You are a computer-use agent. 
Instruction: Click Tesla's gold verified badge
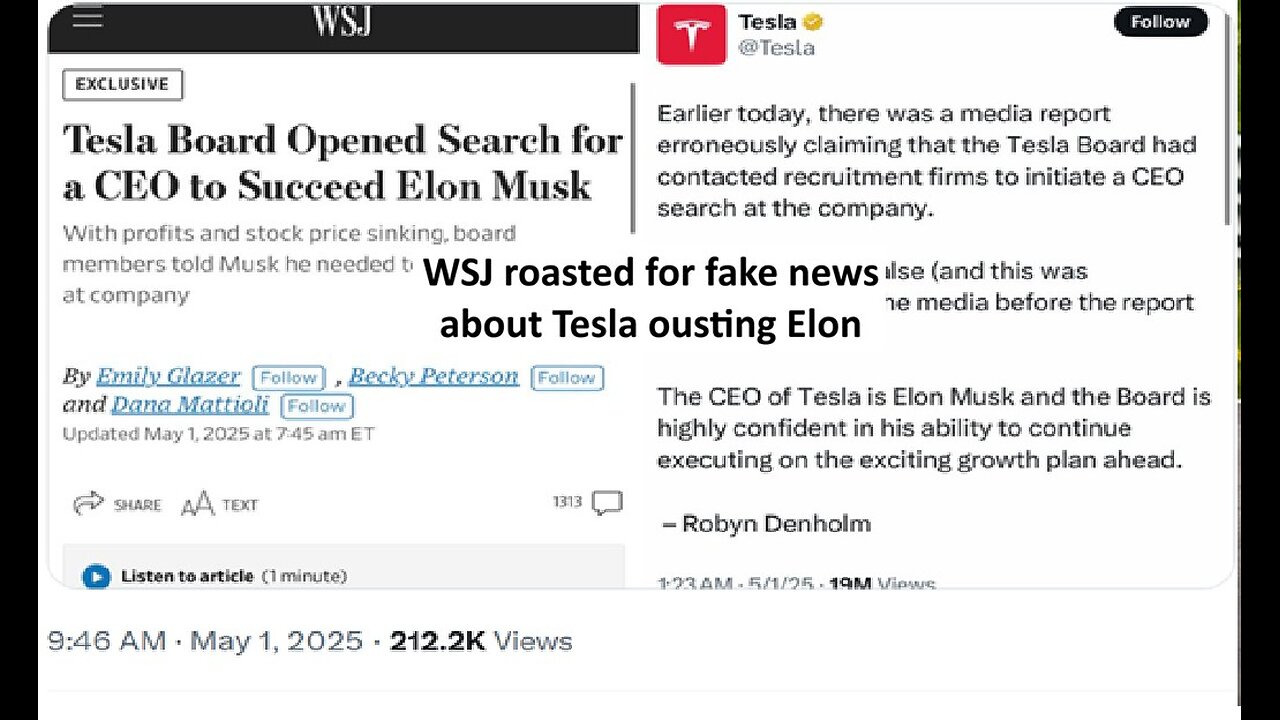point(813,22)
